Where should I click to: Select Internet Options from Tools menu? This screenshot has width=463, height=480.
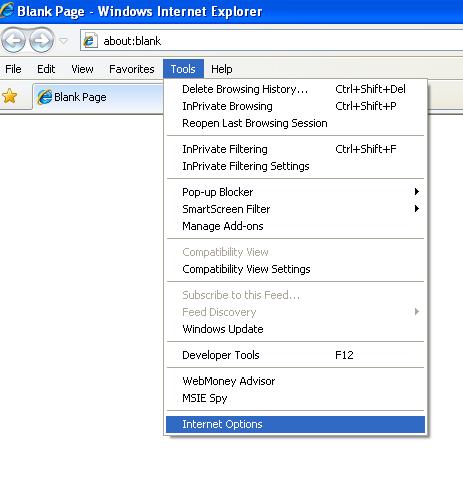coord(295,424)
